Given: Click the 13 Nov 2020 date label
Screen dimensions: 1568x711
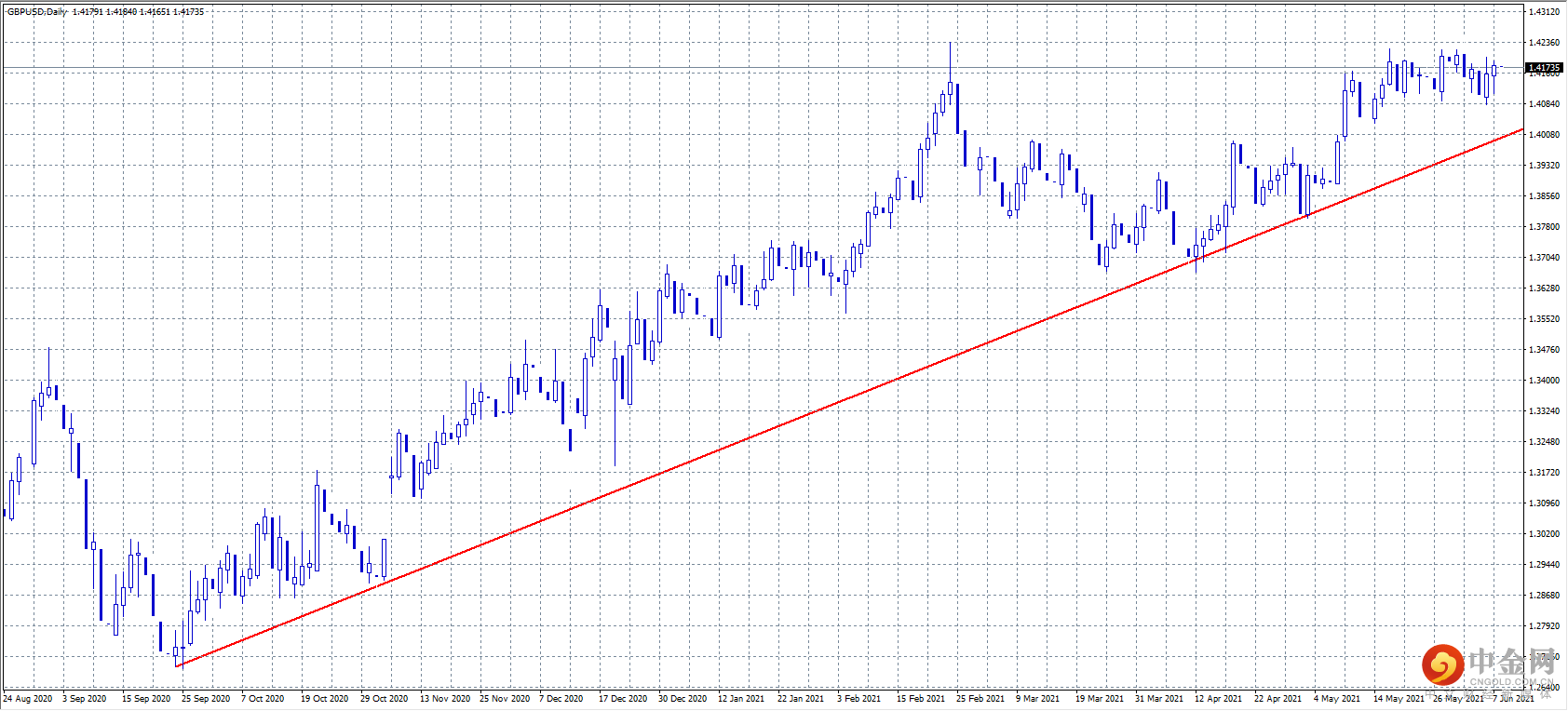Looking at the screenshot, I should (445, 699).
